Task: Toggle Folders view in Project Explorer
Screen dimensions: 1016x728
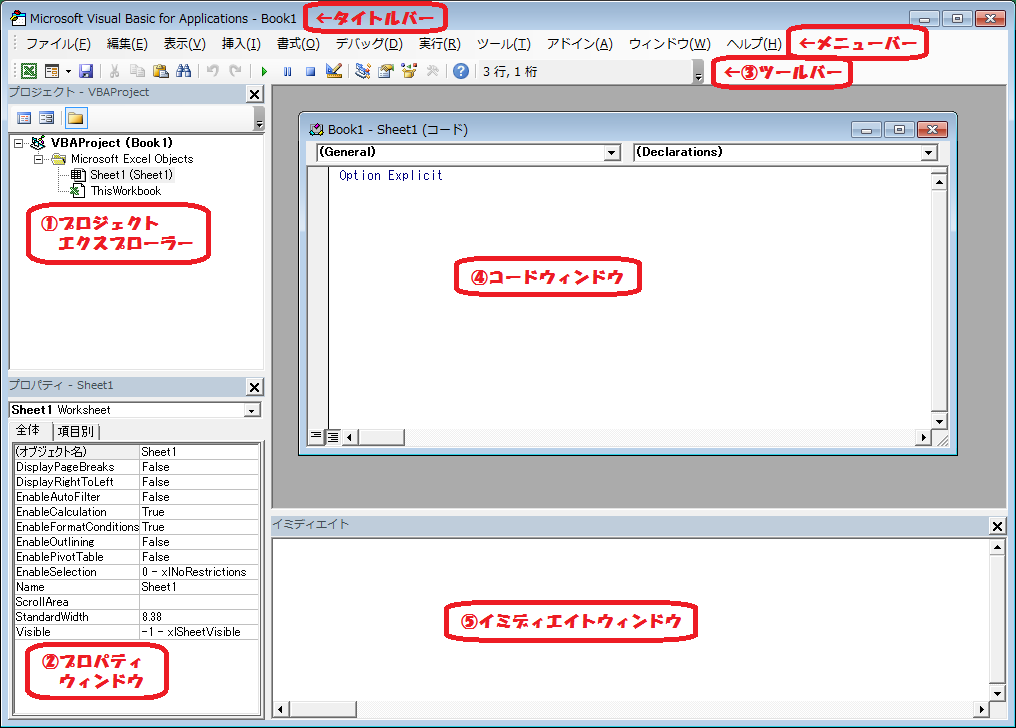Action: [76, 118]
